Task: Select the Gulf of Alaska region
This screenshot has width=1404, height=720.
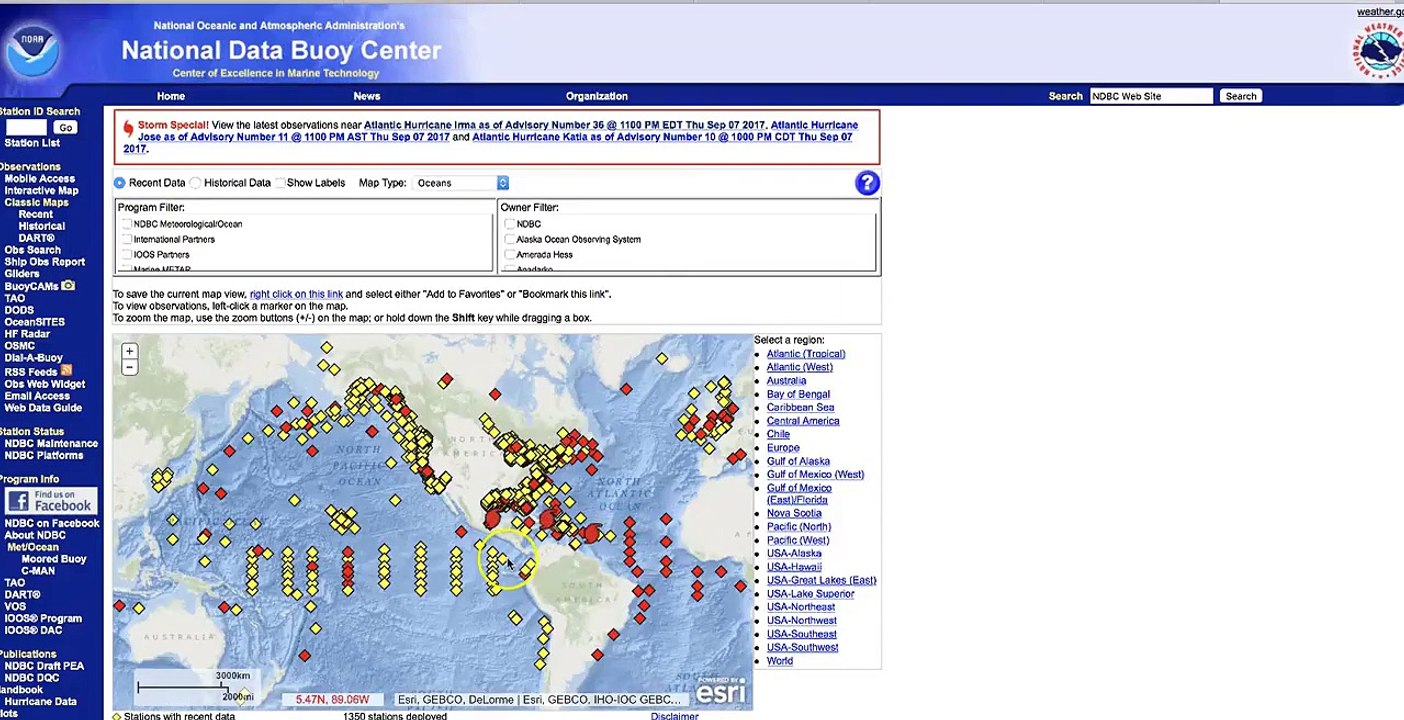Action: click(x=798, y=462)
